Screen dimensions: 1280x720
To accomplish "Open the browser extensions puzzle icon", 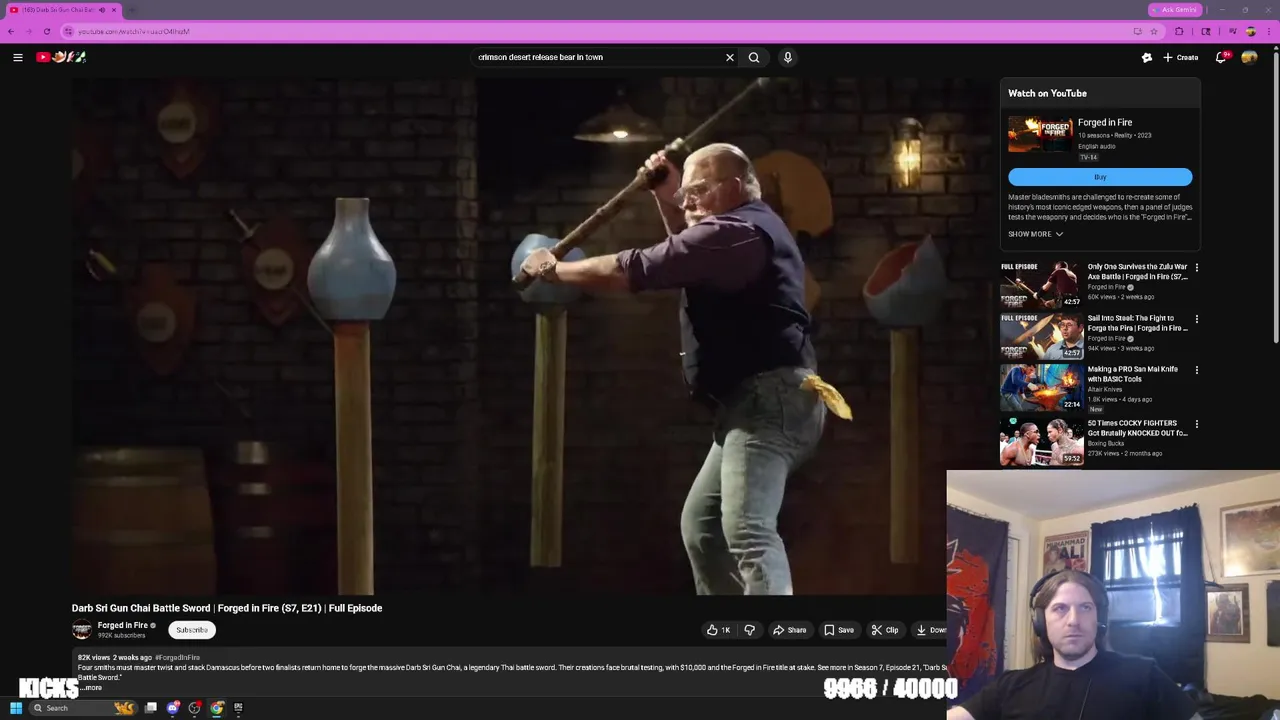I will pos(1179,31).
